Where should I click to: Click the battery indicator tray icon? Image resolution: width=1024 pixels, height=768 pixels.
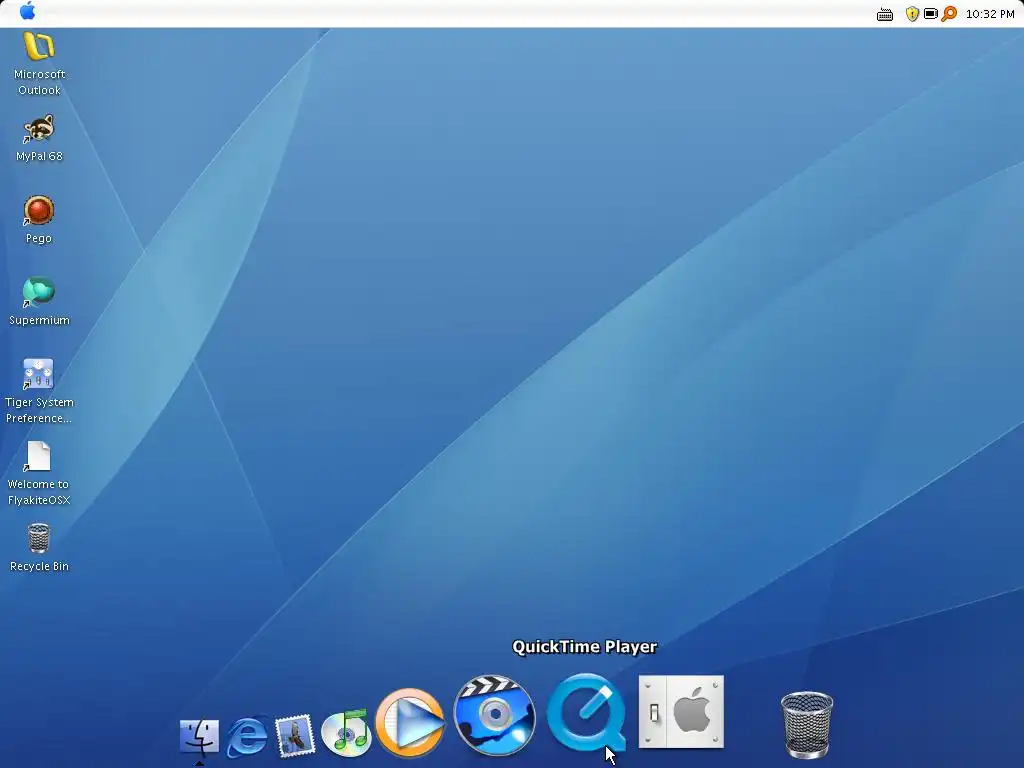coord(931,14)
